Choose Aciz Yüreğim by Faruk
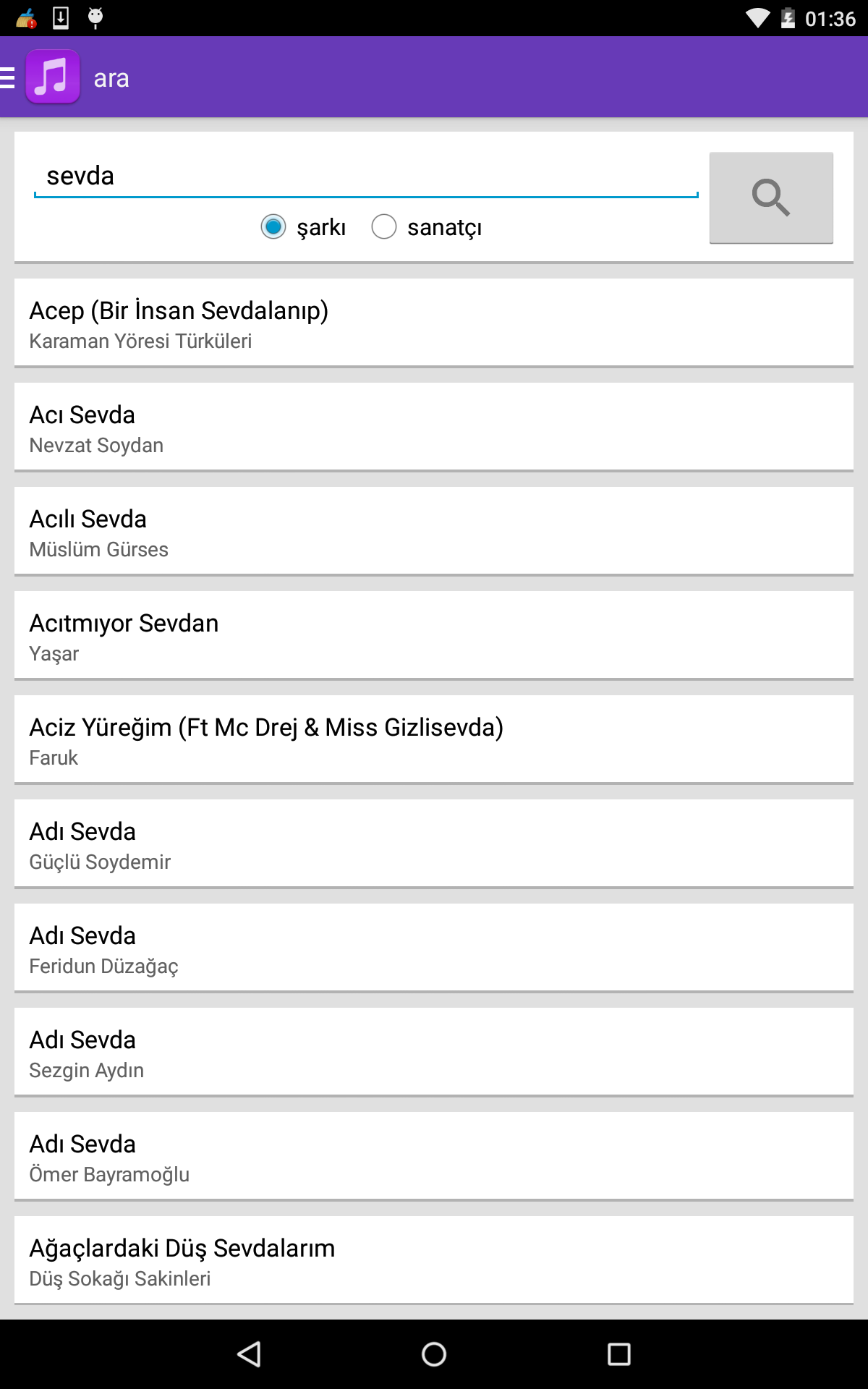This screenshot has width=868, height=1389. click(434, 739)
